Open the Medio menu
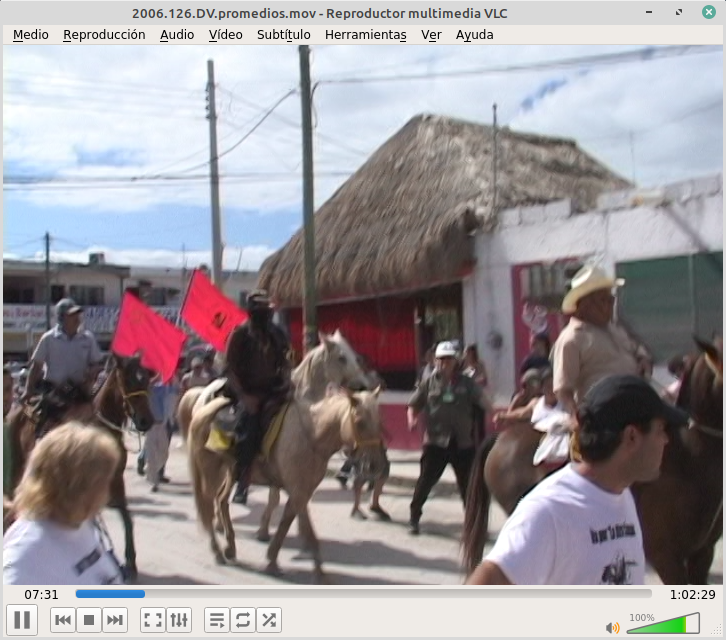Image resolution: width=726 pixels, height=640 pixels. (x=30, y=34)
